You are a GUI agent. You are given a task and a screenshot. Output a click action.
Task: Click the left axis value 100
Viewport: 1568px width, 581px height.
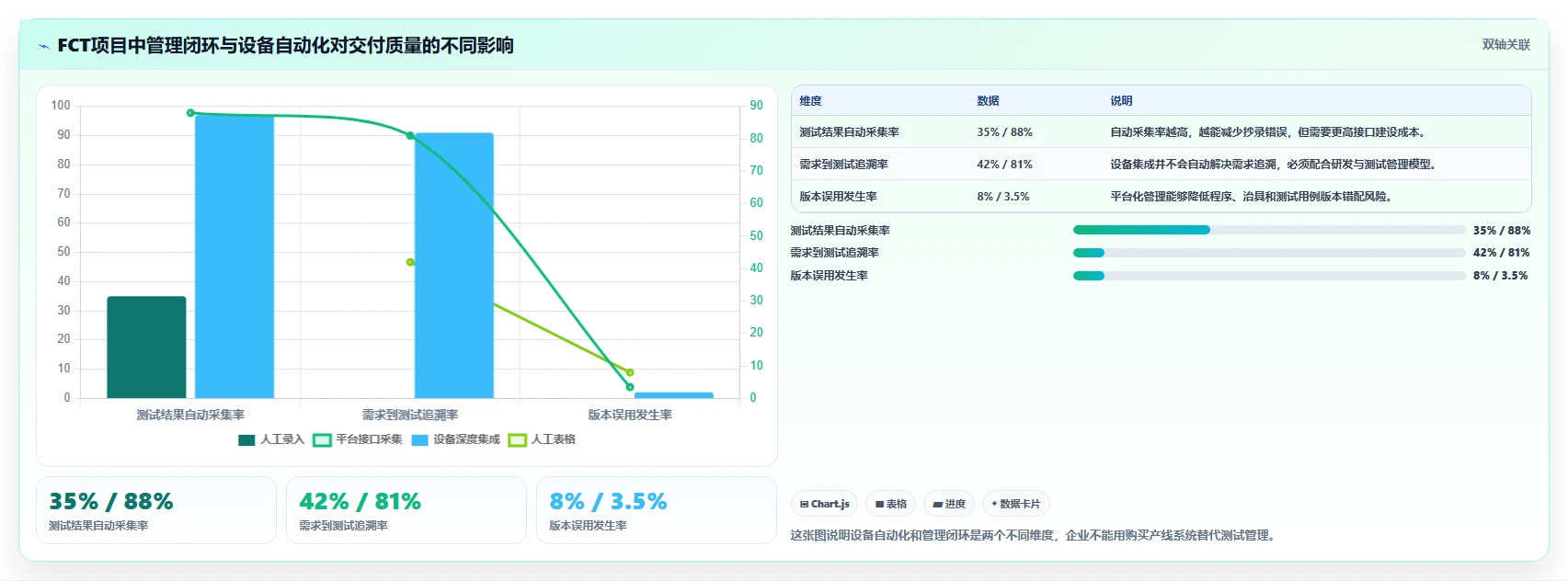(61, 106)
